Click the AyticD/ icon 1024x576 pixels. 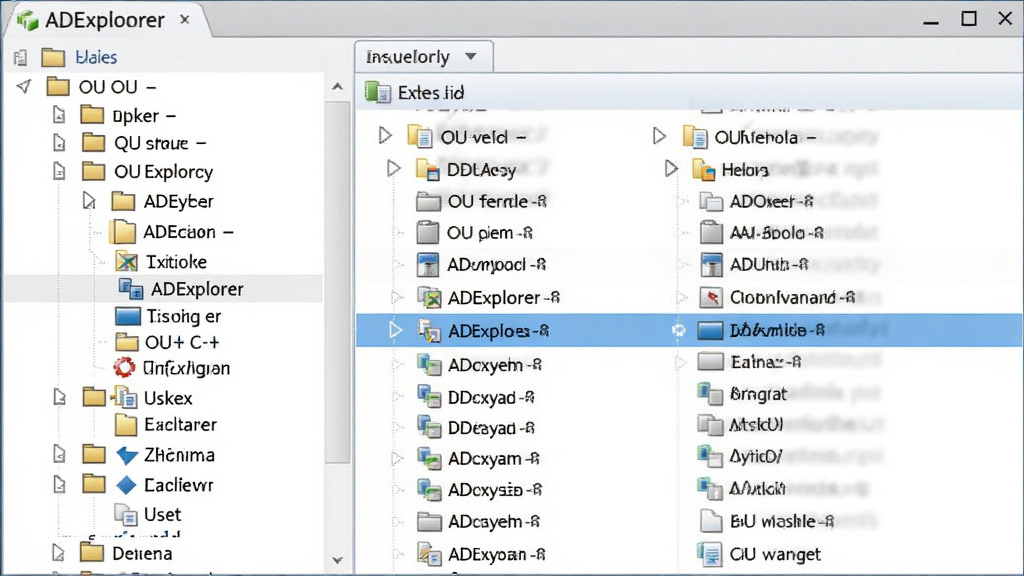(709, 456)
